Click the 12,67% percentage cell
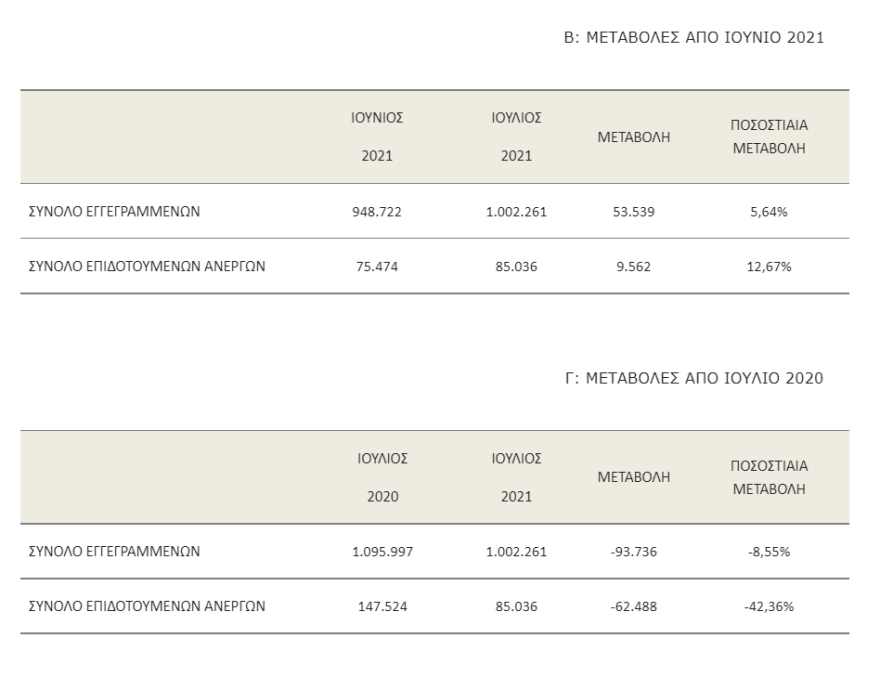This screenshot has height=677, width=880. pyautogui.click(x=770, y=267)
